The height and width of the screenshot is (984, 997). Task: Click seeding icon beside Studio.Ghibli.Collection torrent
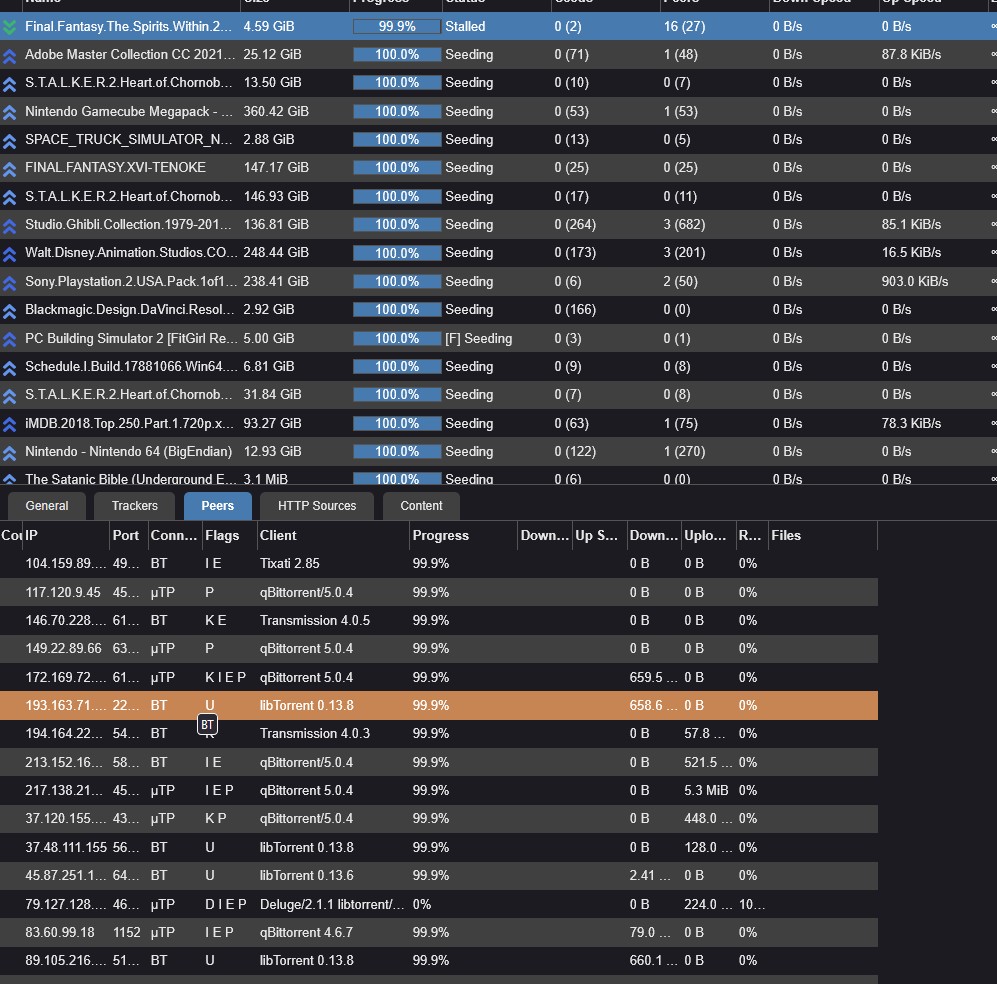10,225
